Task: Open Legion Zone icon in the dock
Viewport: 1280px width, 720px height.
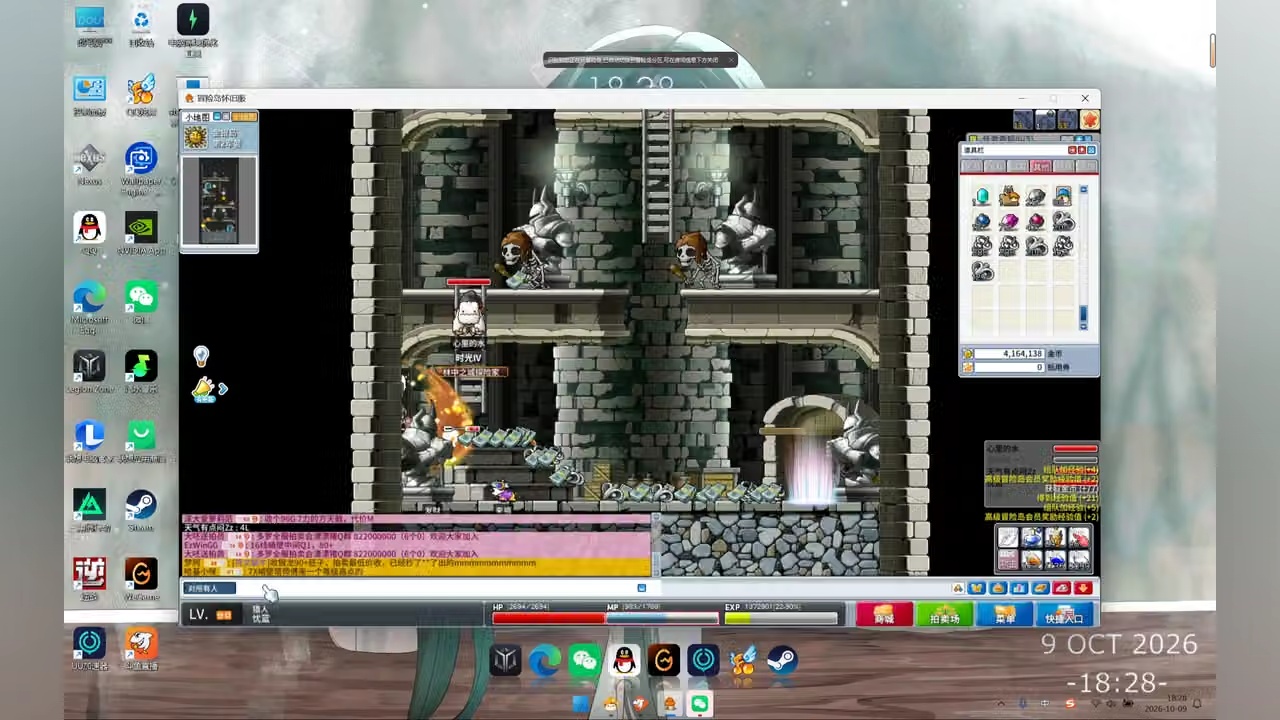Action: point(506,660)
